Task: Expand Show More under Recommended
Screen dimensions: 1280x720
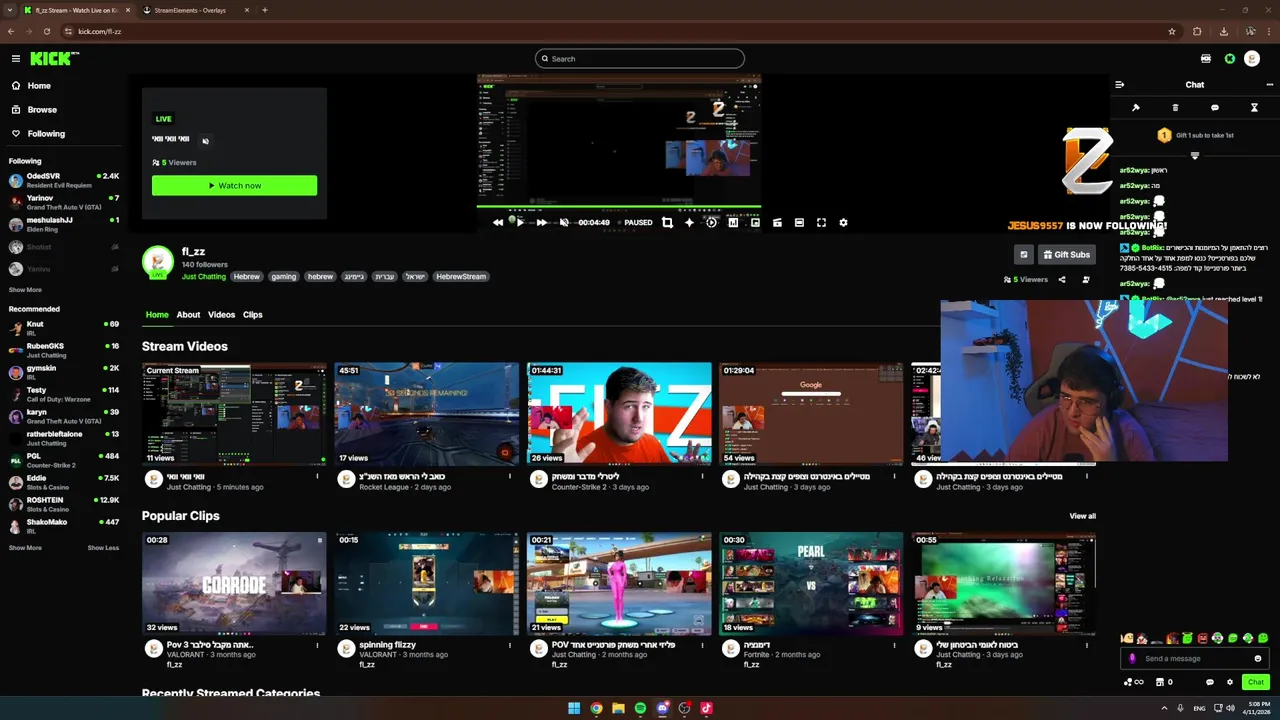Action: pos(25,548)
